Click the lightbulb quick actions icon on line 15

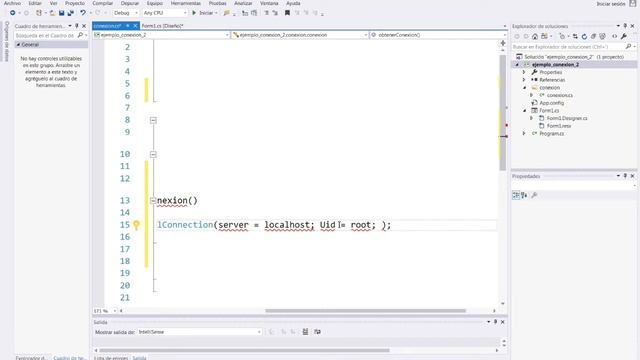pyautogui.click(x=136, y=225)
